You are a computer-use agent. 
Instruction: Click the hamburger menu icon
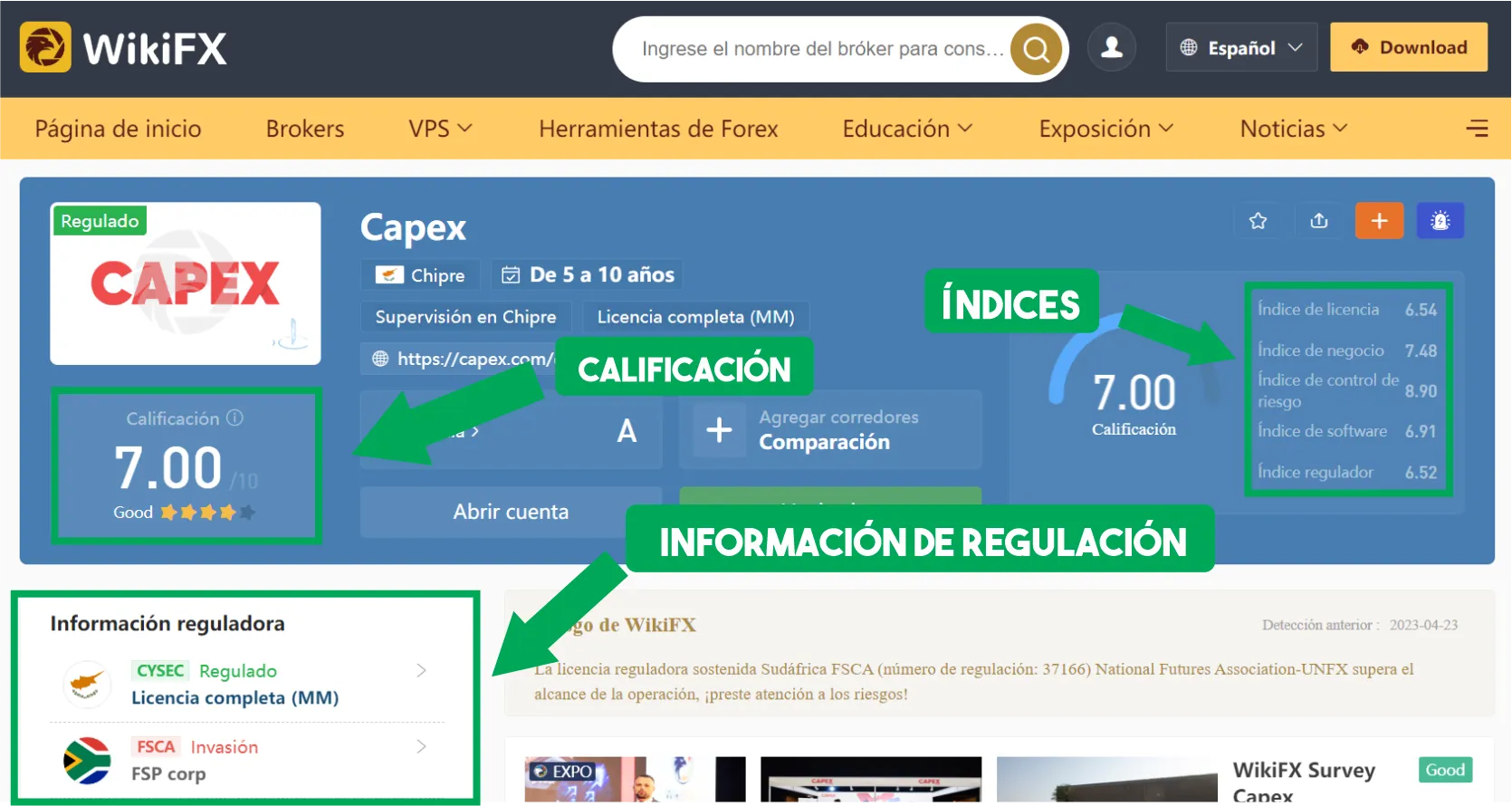tap(1477, 129)
